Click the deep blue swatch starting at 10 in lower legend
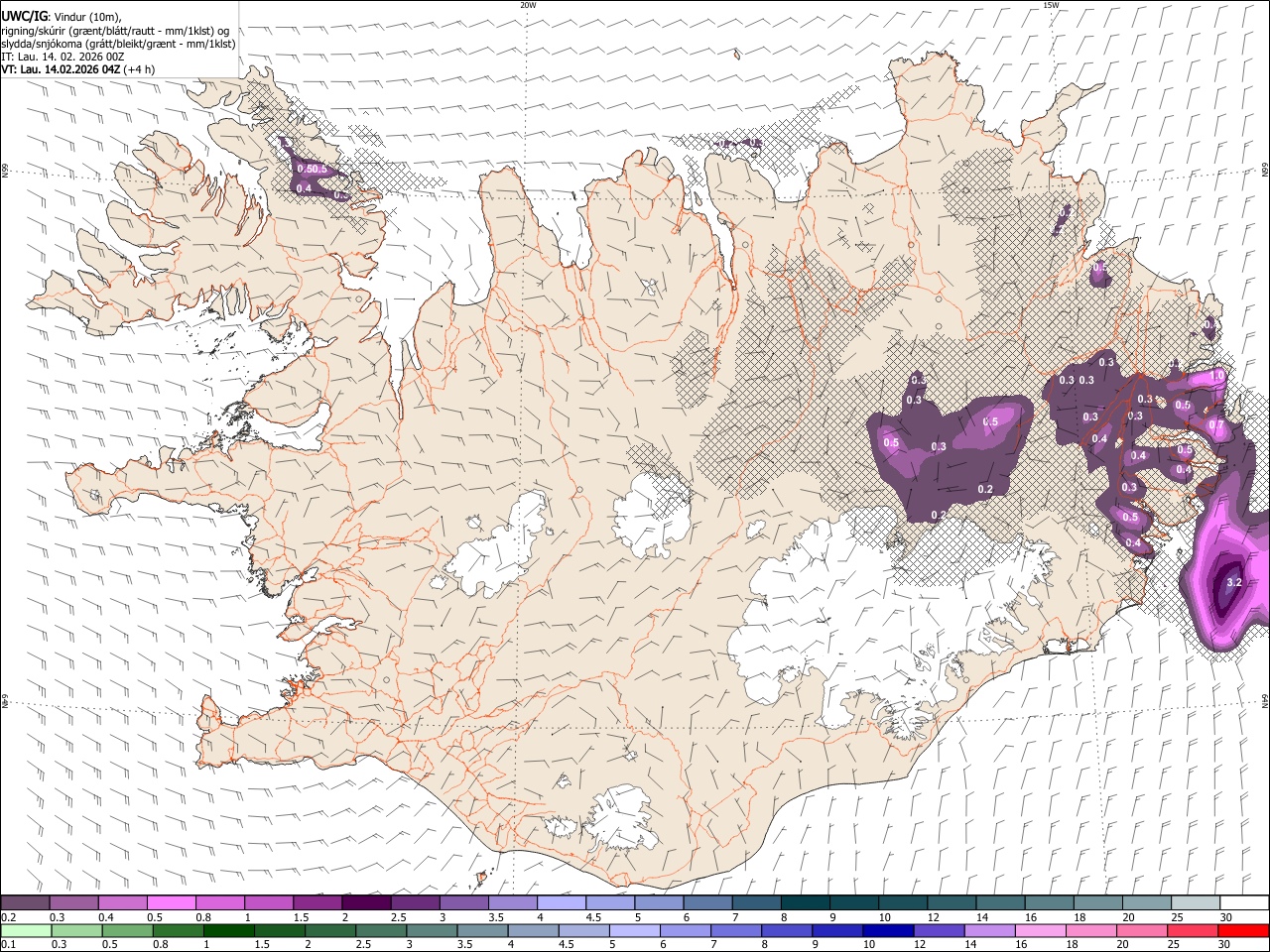This screenshot has width=1270, height=952. pyautogui.click(x=888, y=930)
